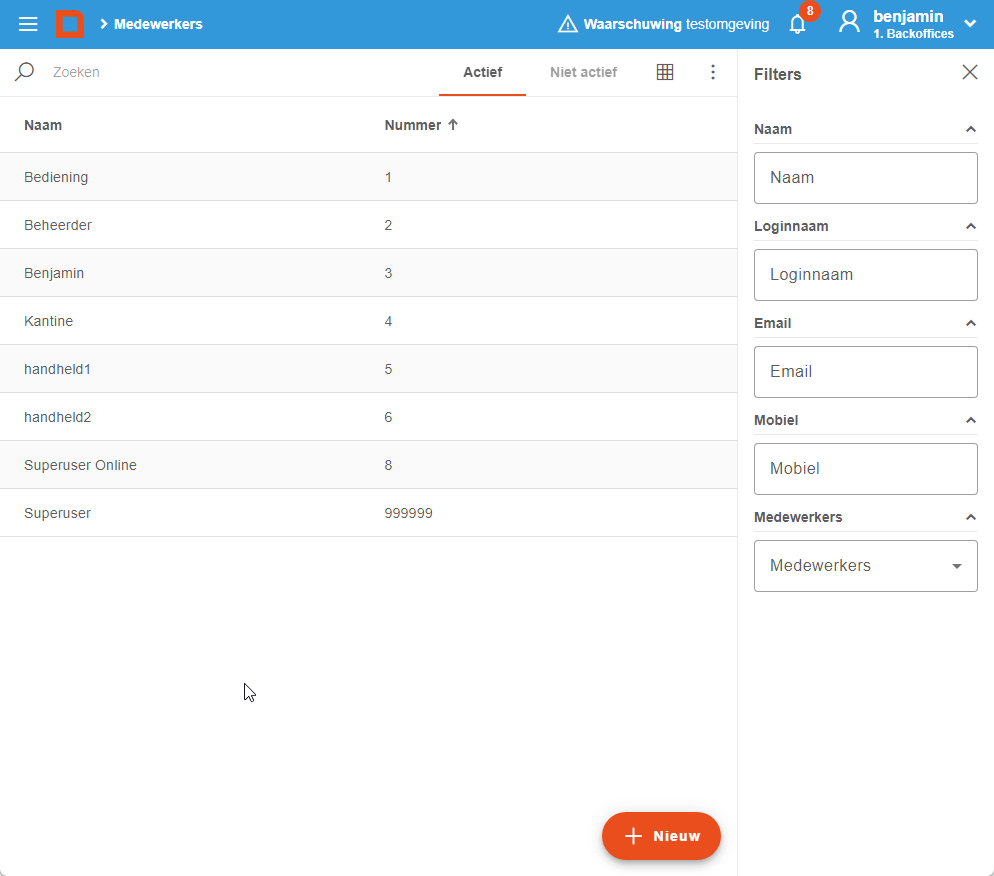The image size is (994, 876).
Task: Open the hamburger navigation menu
Action: tap(28, 24)
